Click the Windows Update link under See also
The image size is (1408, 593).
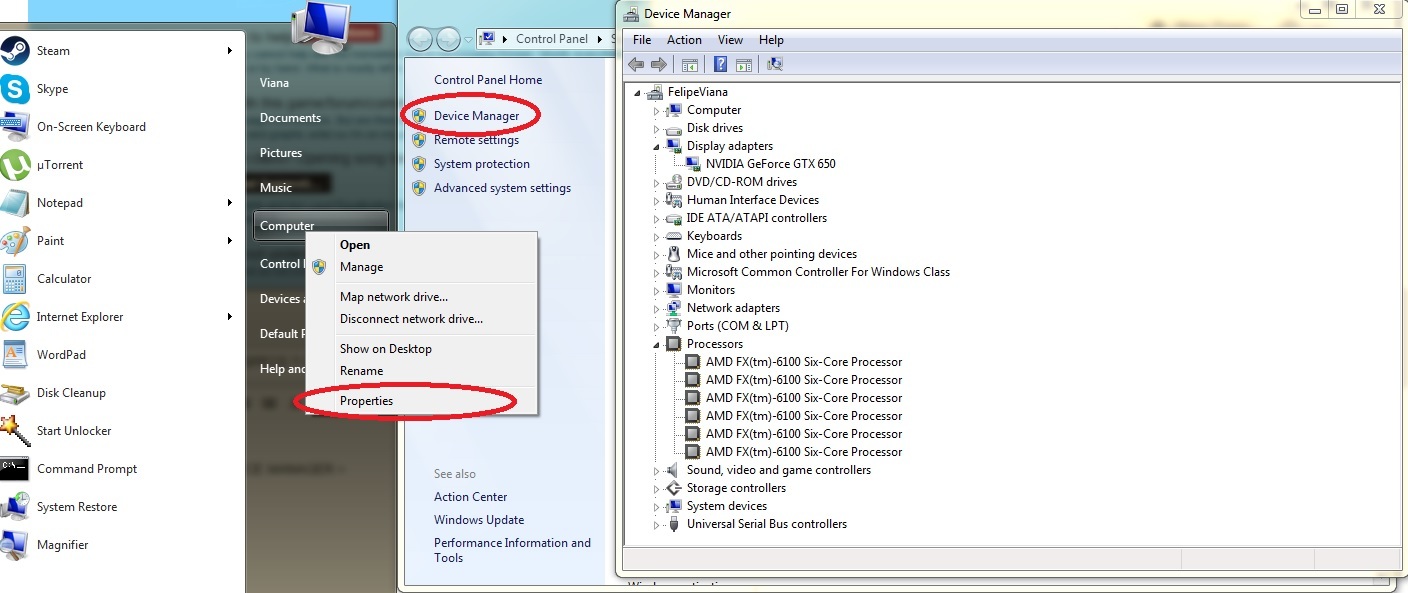(478, 520)
